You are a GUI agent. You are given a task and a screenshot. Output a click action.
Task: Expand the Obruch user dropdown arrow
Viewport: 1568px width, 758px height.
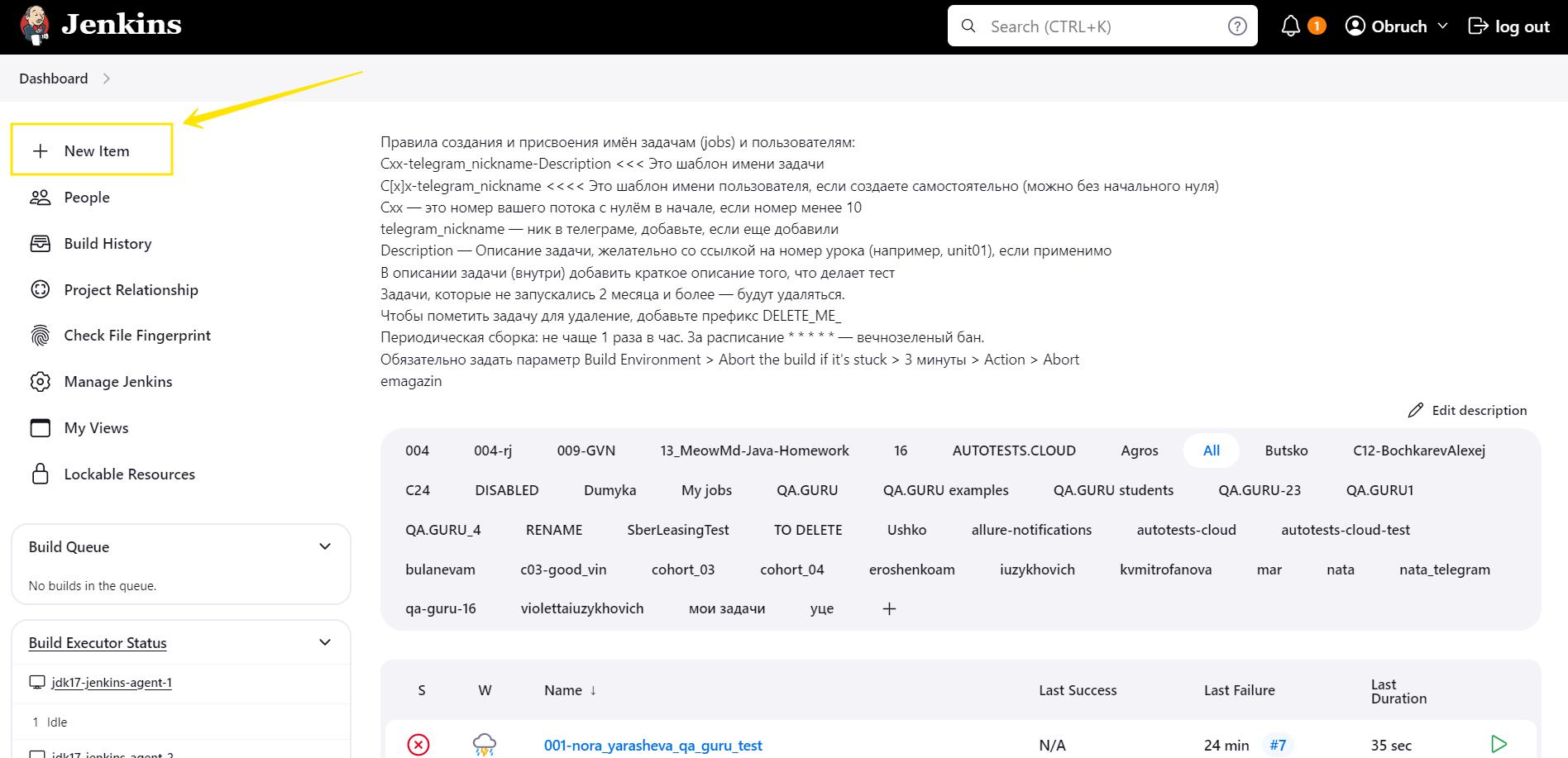click(1443, 26)
